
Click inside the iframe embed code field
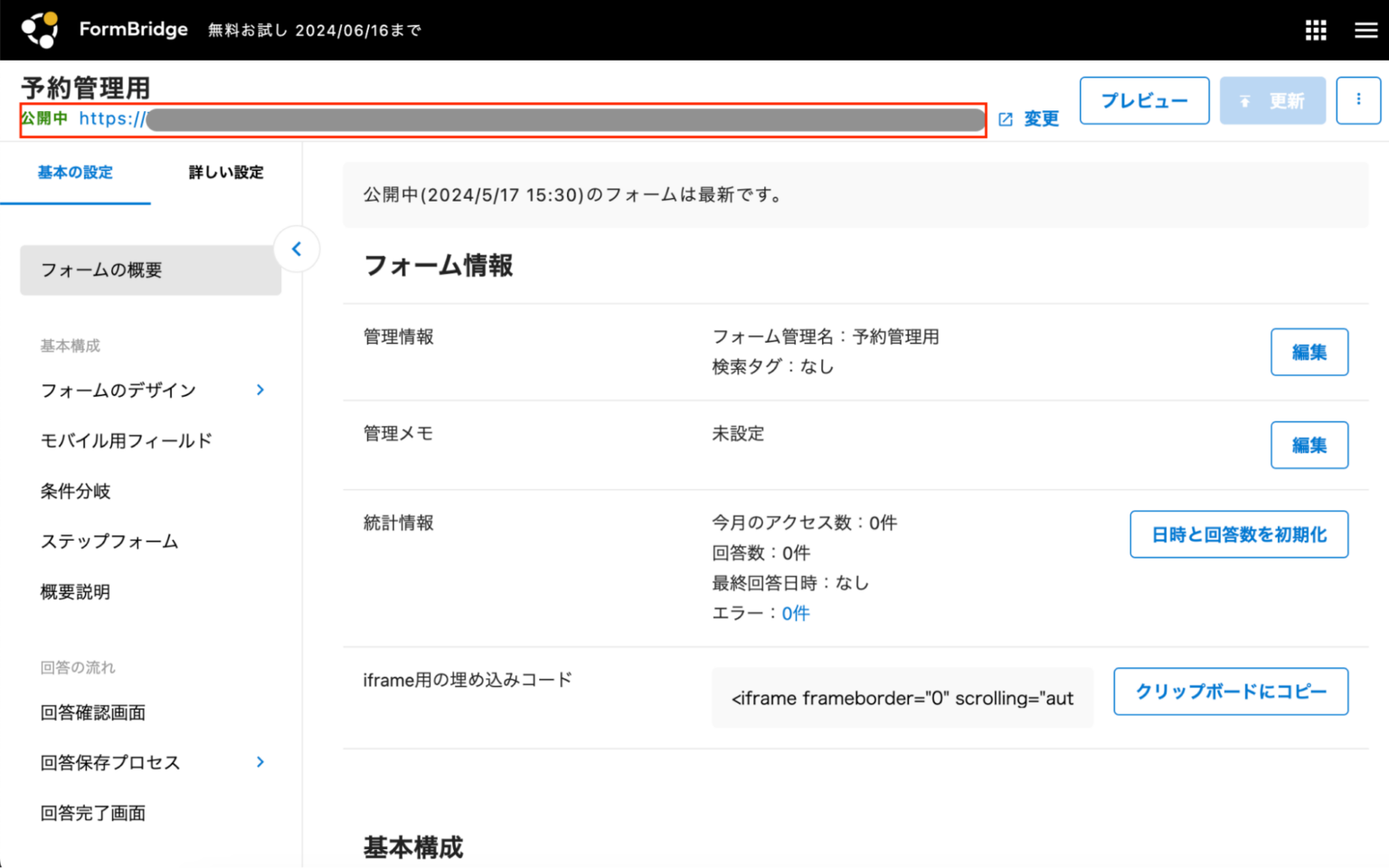901,697
